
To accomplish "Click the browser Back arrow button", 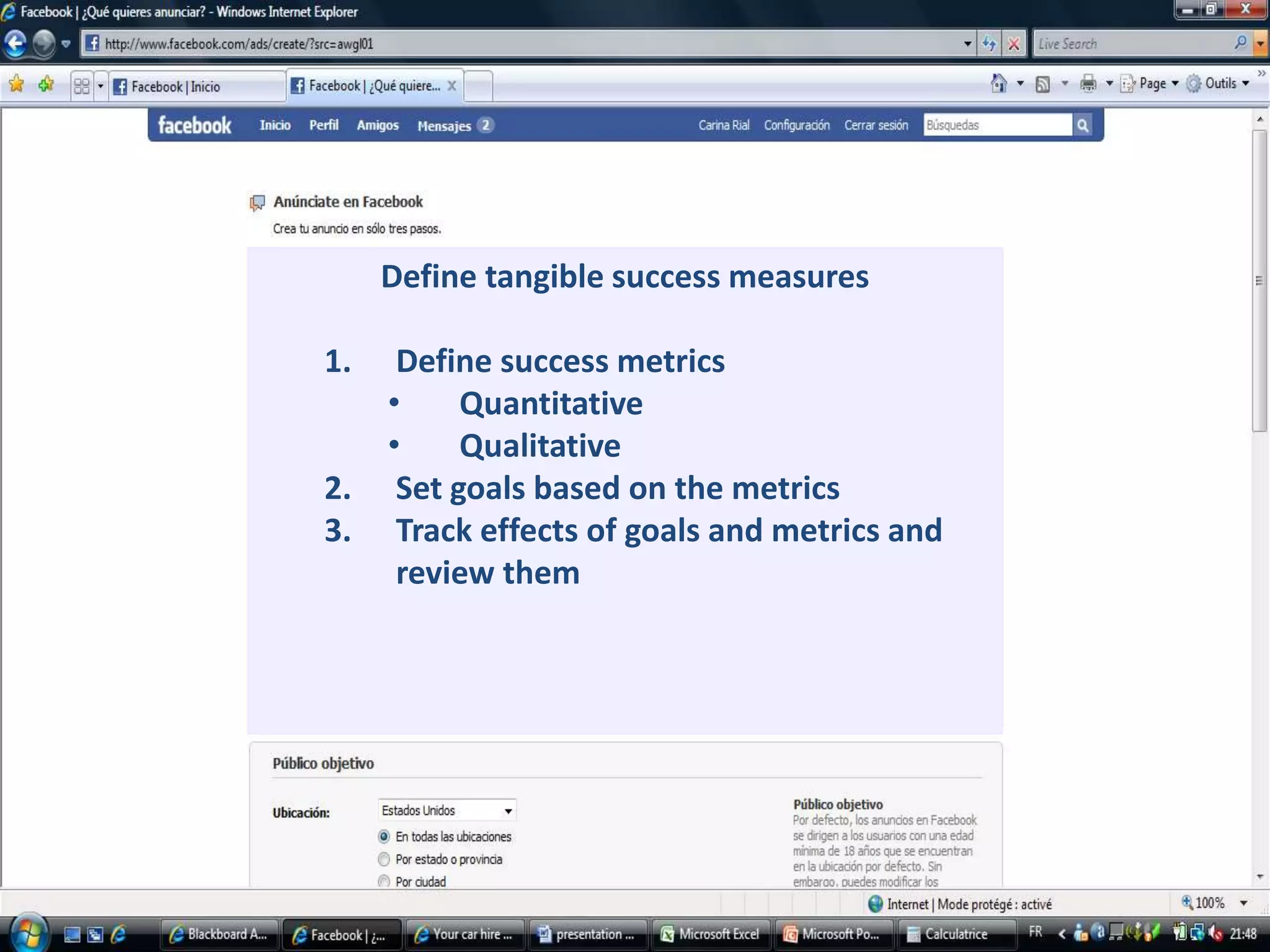I will pos(15,44).
